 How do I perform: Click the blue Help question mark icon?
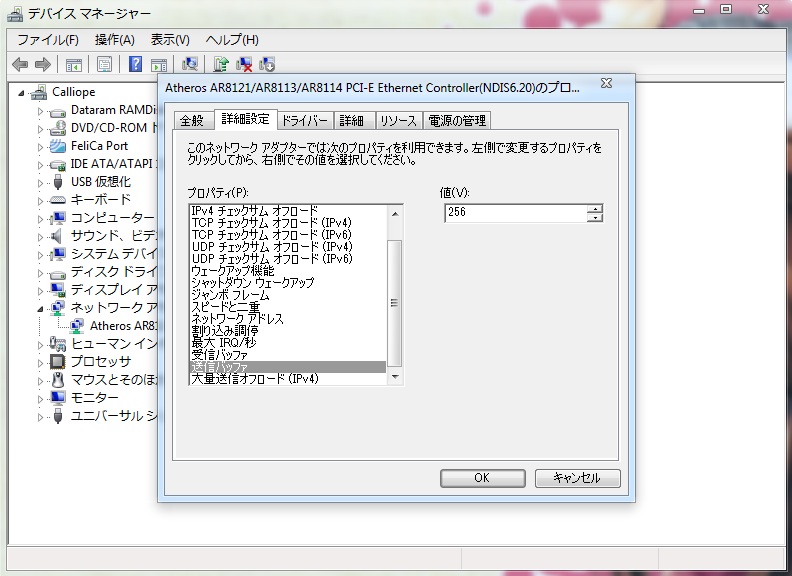(135, 64)
